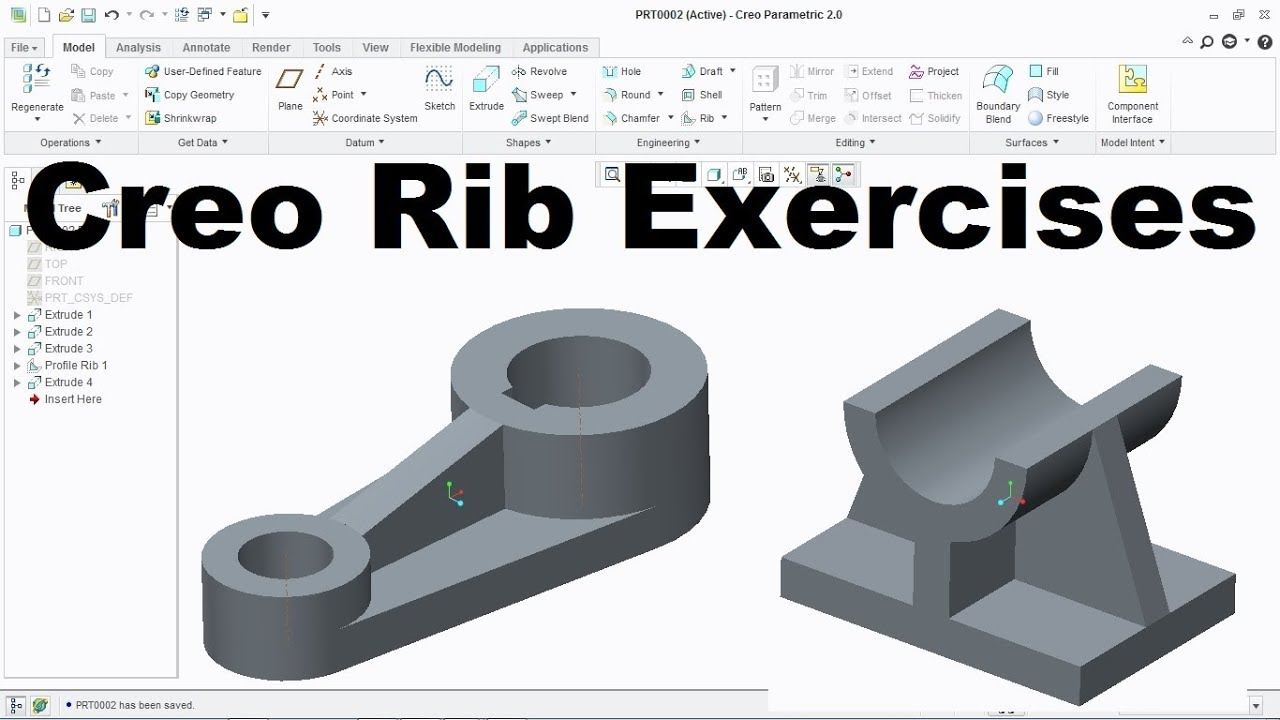Open the Engineering group dropdown
This screenshot has height=720, width=1280.
(669, 142)
